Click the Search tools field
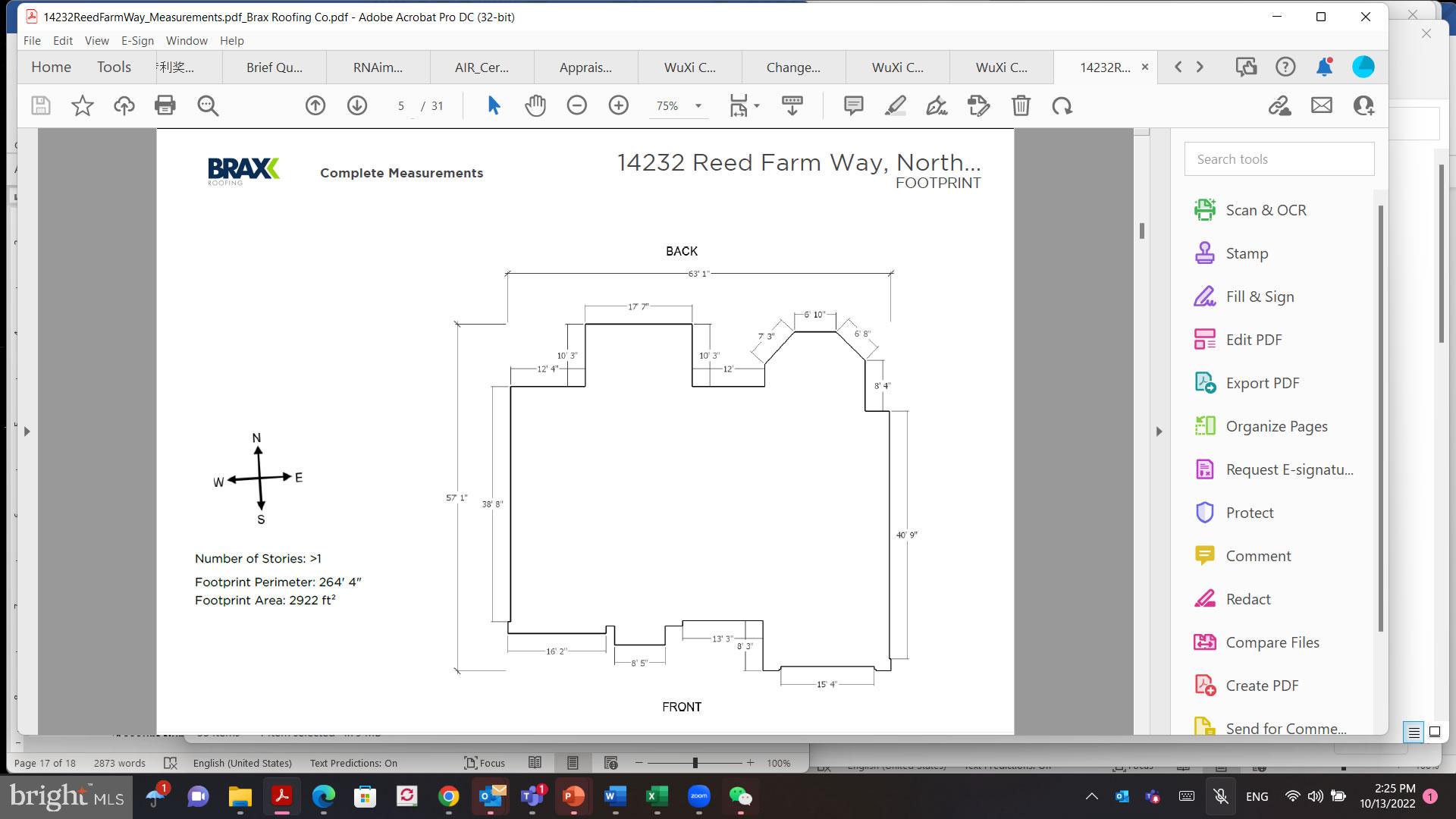 pyautogui.click(x=1279, y=159)
